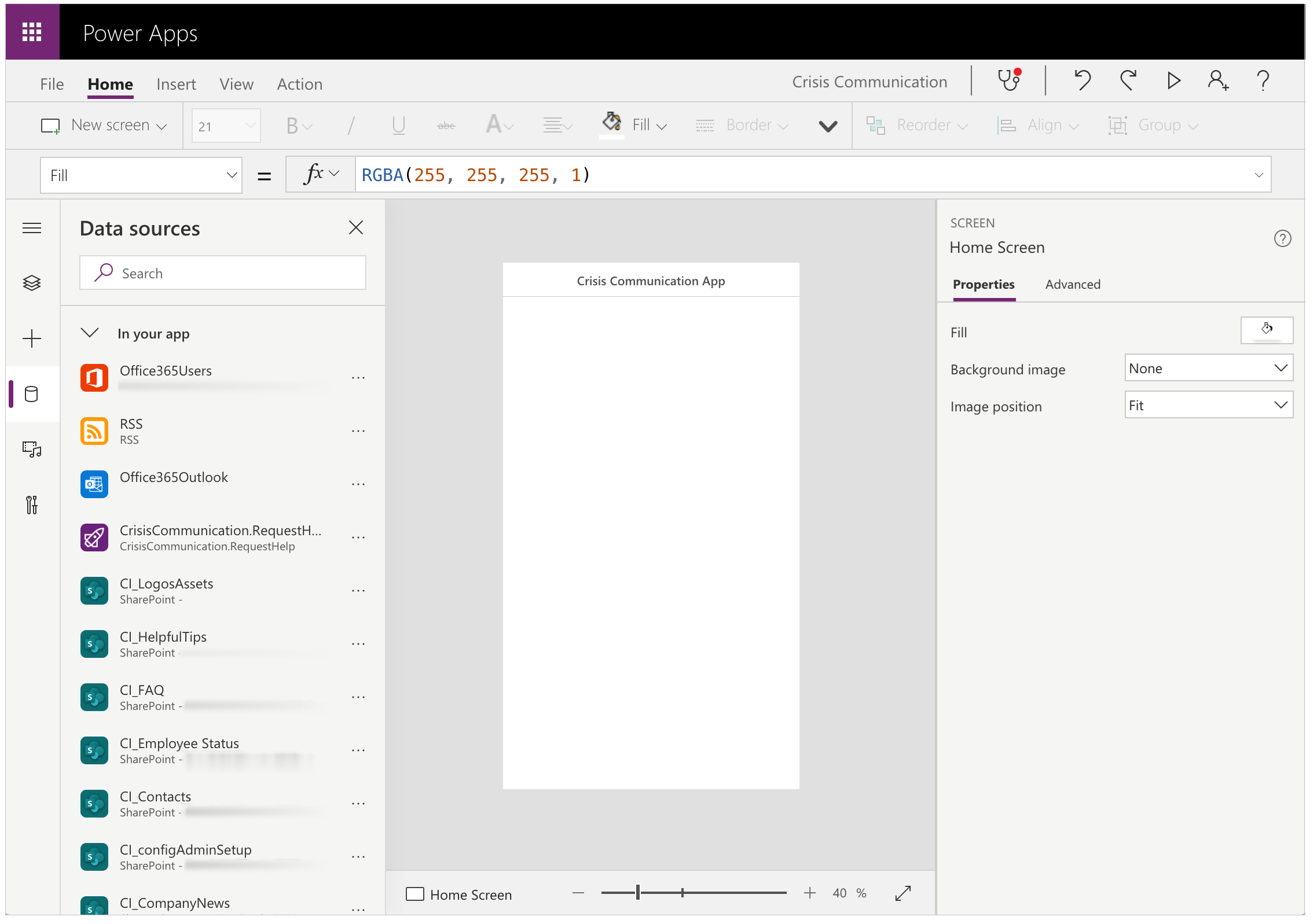Switch to the Advanced properties tab
1314x924 pixels.
tap(1071, 284)
